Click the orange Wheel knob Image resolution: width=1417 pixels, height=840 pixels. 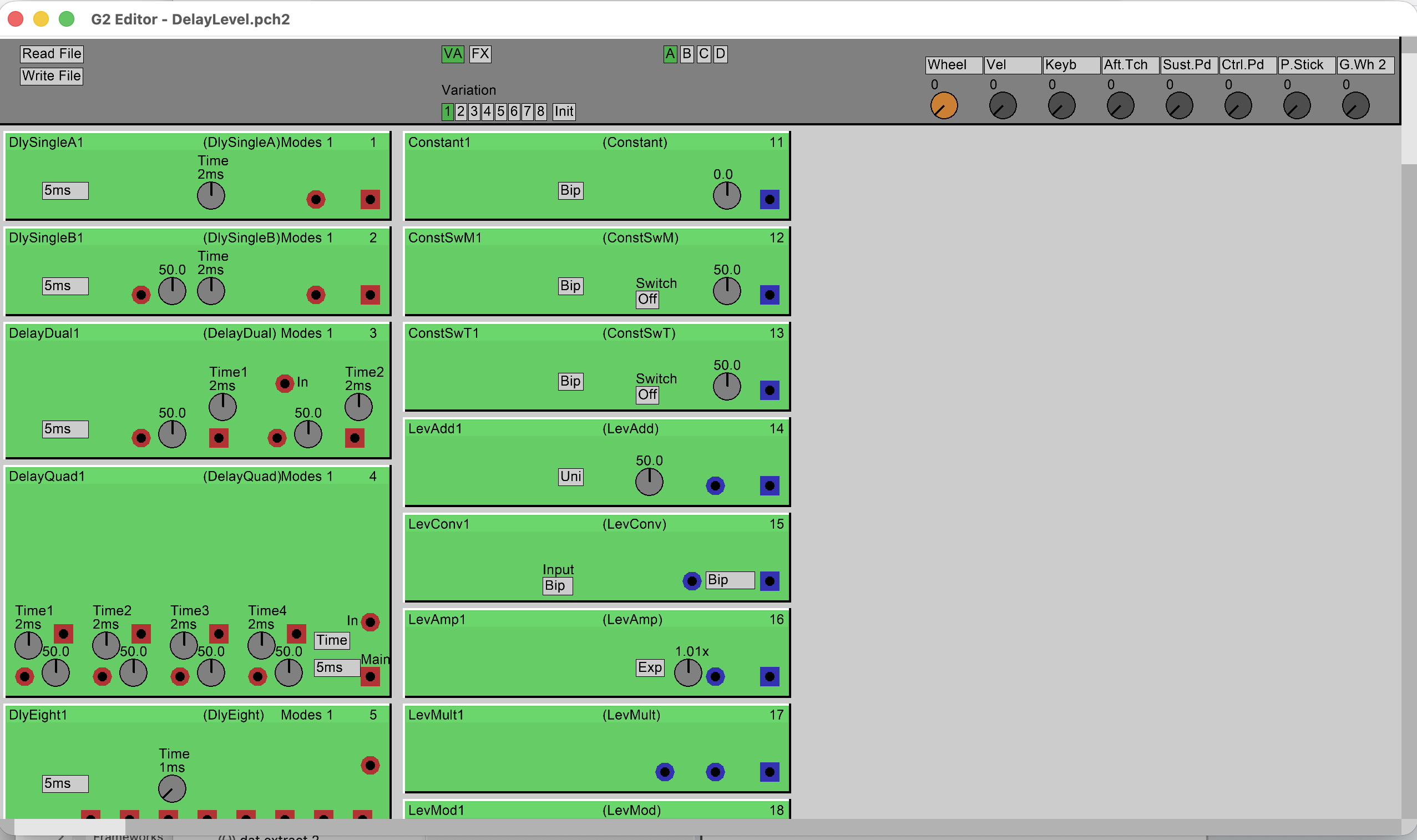click(x=943, y=106)
